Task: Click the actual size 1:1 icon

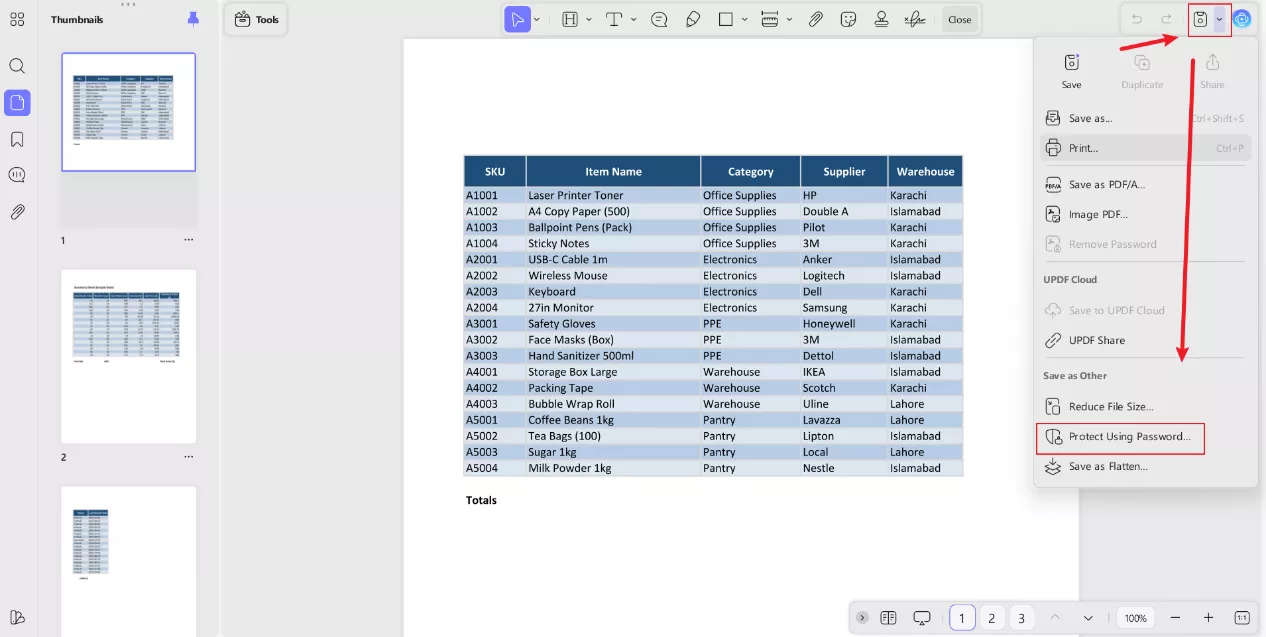Action: (1242, 618)
